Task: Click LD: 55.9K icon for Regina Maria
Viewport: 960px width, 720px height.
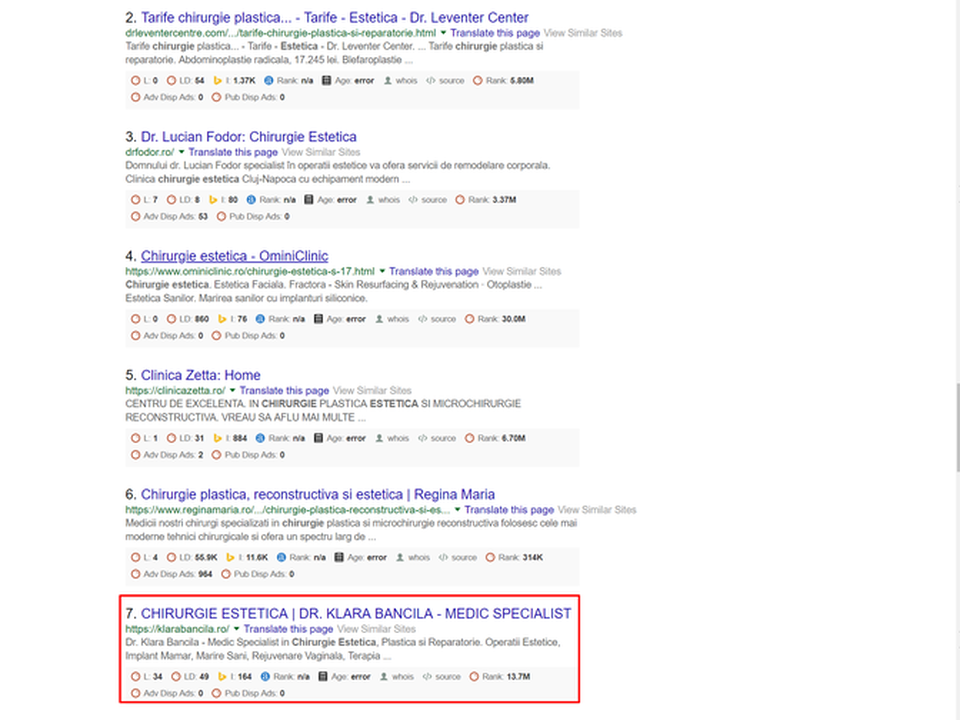Action: click(171, 557)
